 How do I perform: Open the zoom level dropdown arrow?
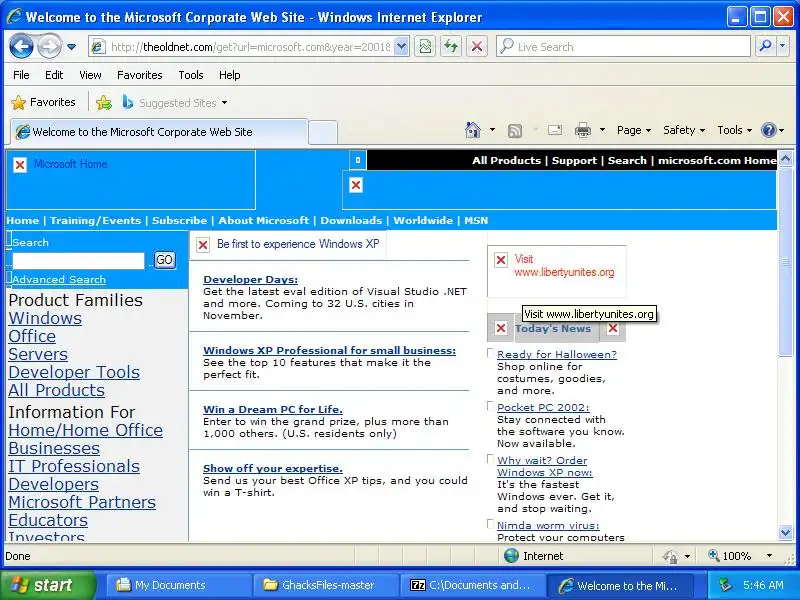click(769, 556)
